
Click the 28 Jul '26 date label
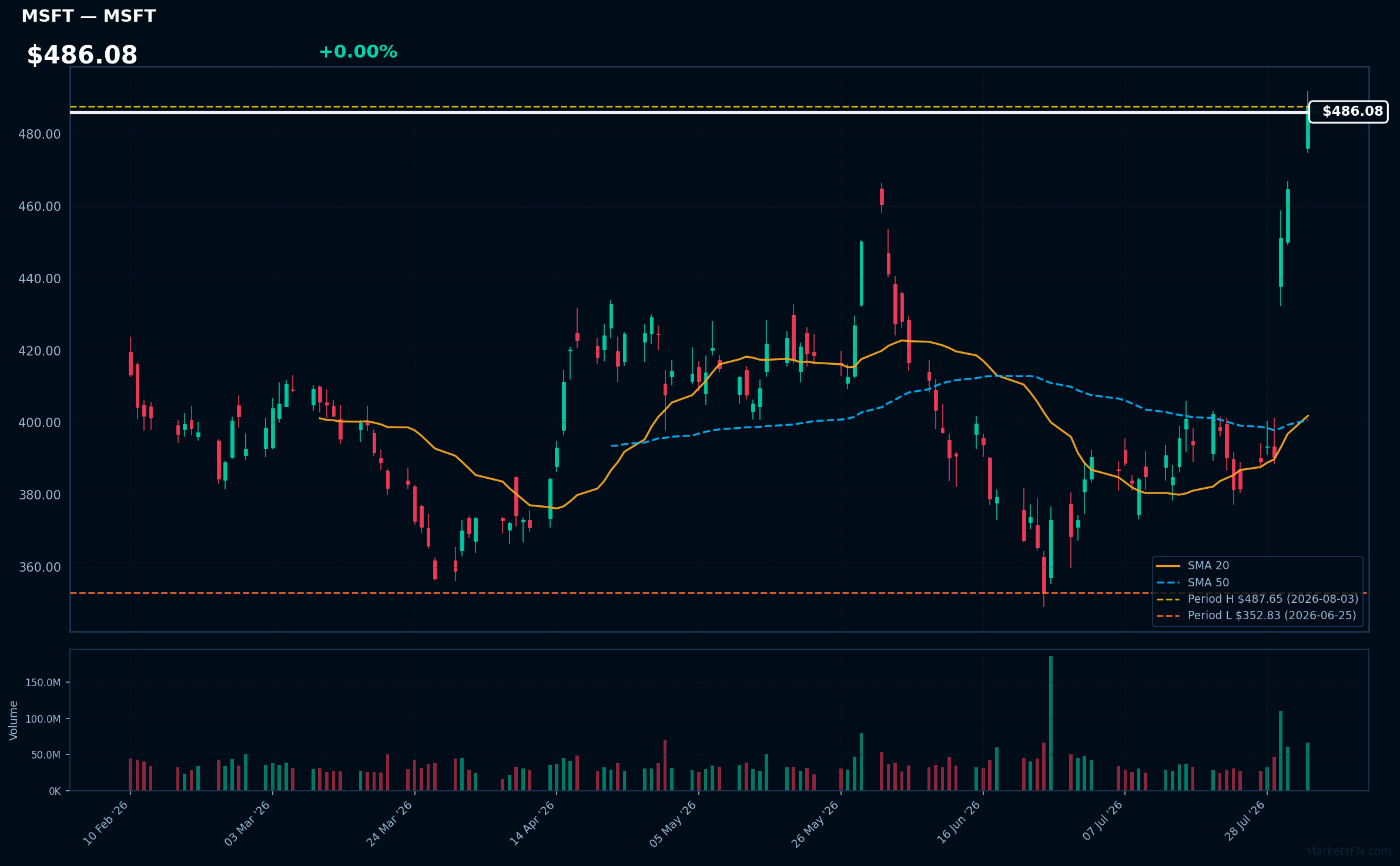pyautogui.click(x=1244, y=821)
